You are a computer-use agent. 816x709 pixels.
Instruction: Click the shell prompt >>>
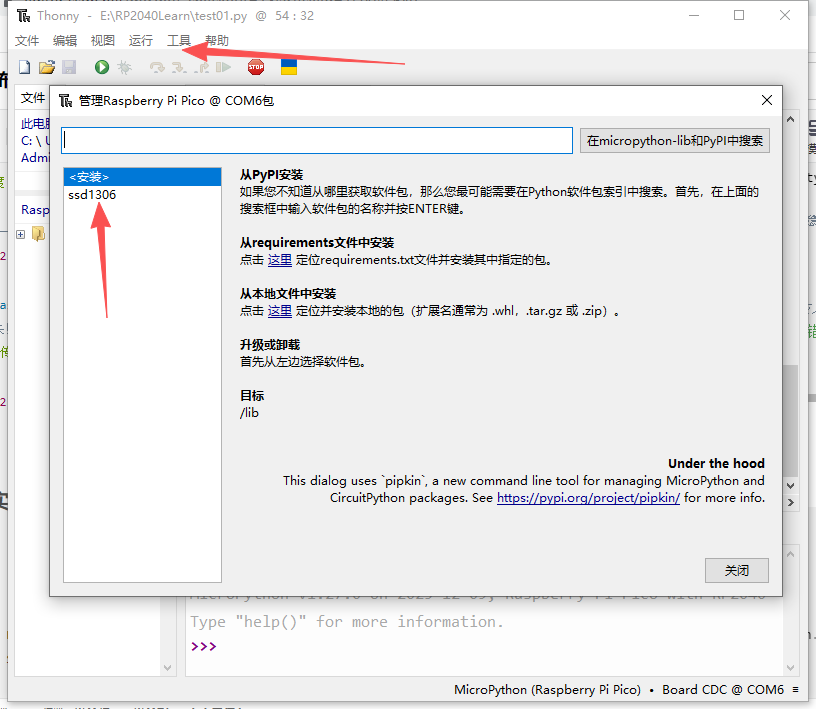point(203,646)
